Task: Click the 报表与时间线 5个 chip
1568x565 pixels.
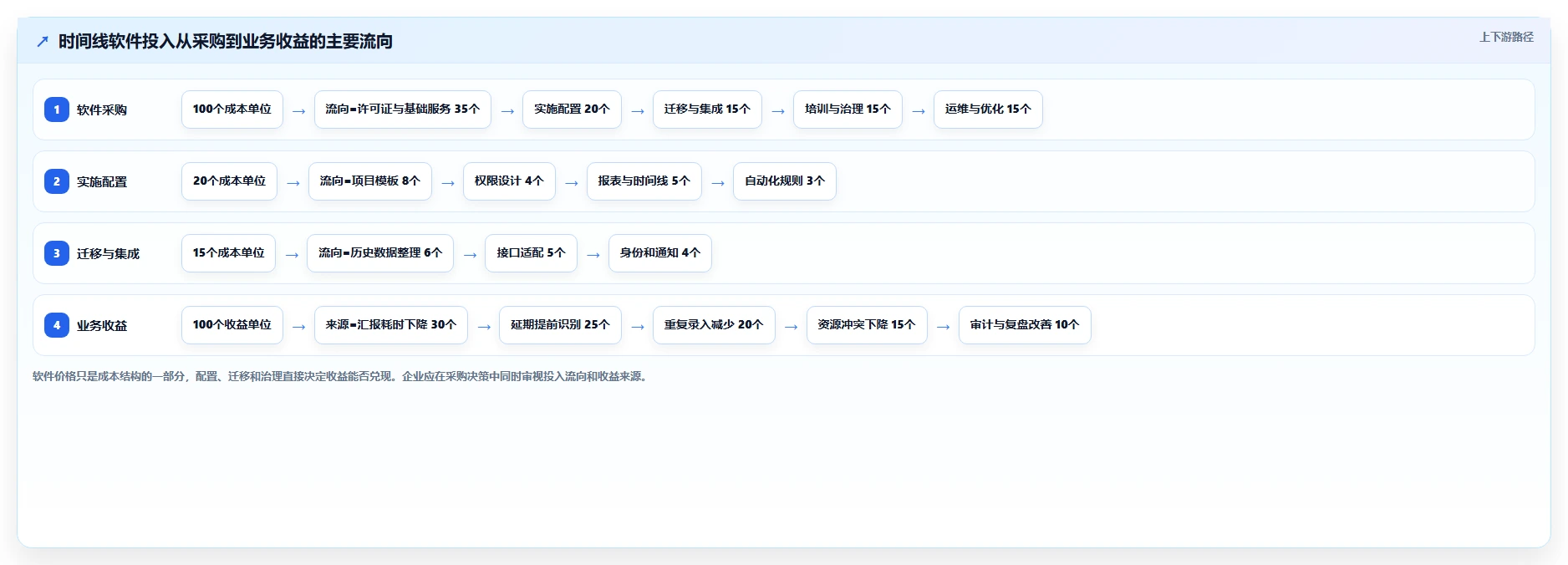Action: tap(644, 181)
